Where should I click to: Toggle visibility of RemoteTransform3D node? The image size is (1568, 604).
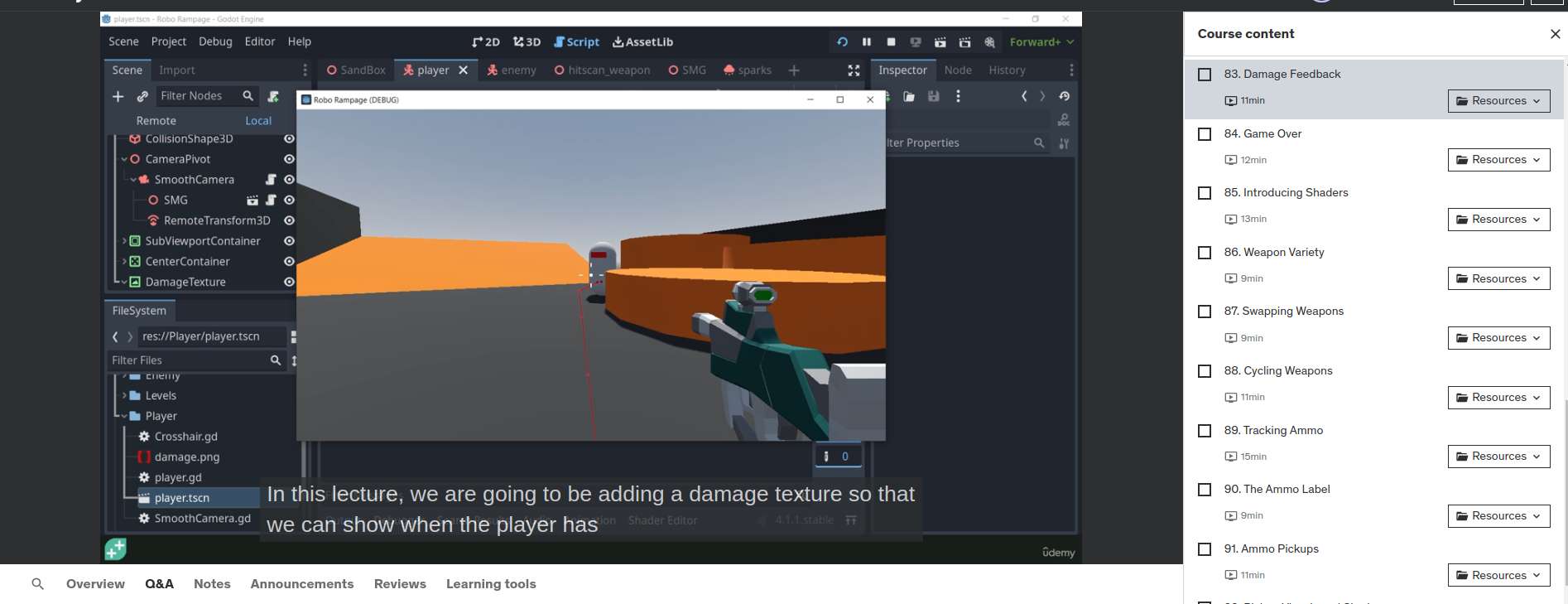click(289, 220)
